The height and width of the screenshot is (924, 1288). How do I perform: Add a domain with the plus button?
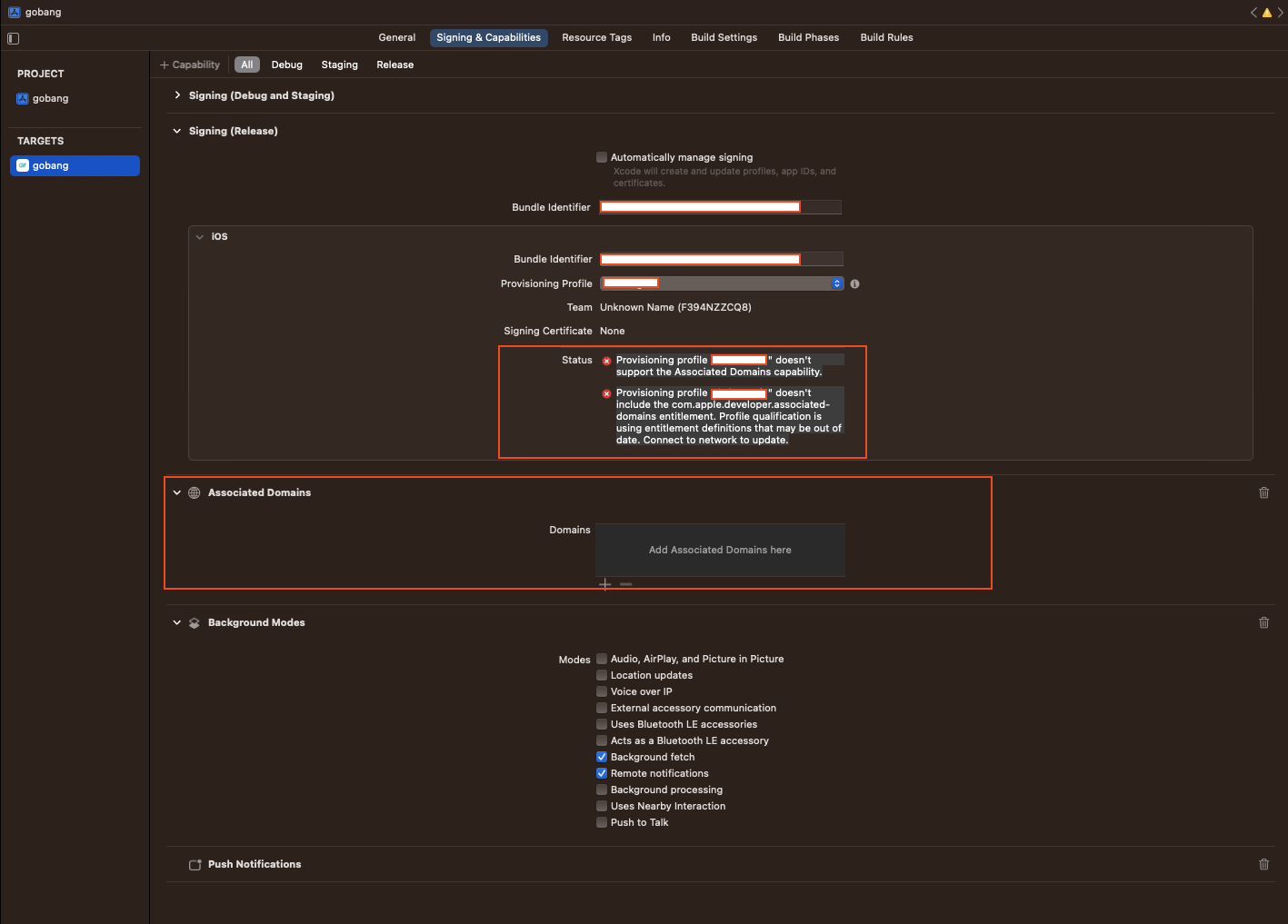(605, 584)
